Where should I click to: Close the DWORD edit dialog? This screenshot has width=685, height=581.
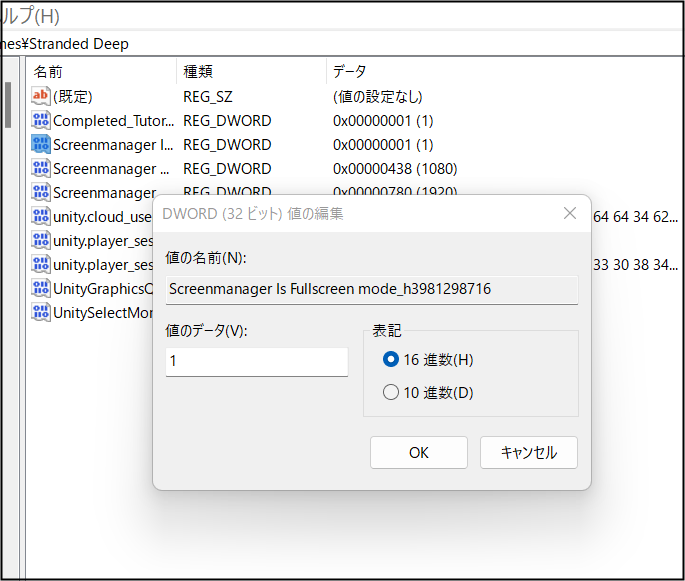570,213
